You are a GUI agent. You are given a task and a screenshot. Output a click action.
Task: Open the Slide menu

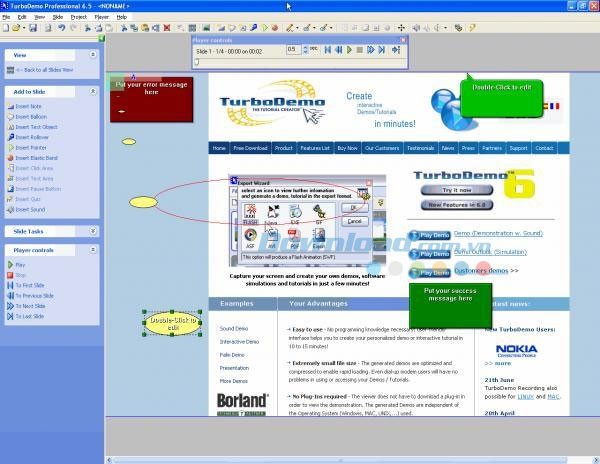click(x=58, y=17)
